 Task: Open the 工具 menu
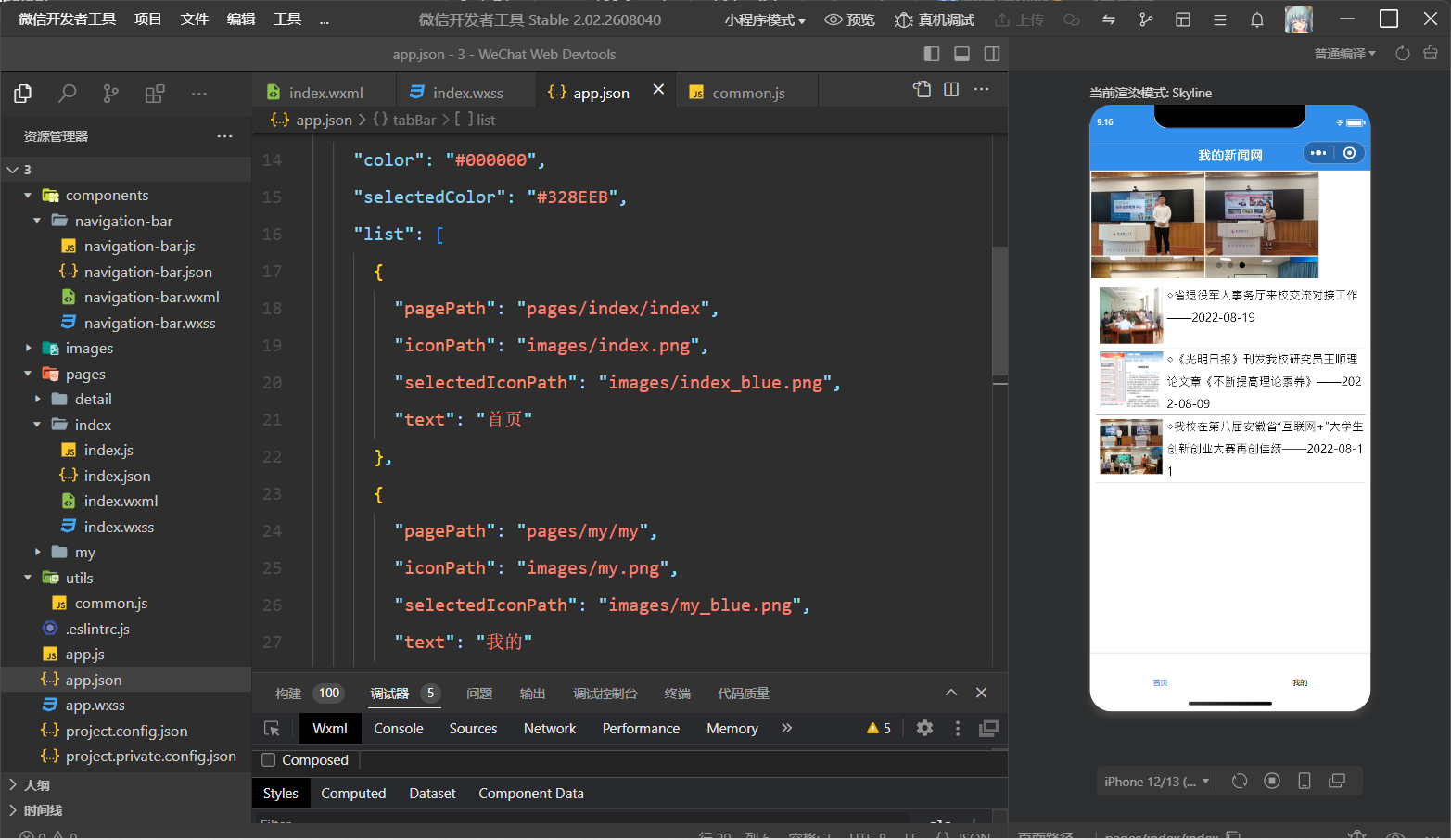click(x=287, y=19)
